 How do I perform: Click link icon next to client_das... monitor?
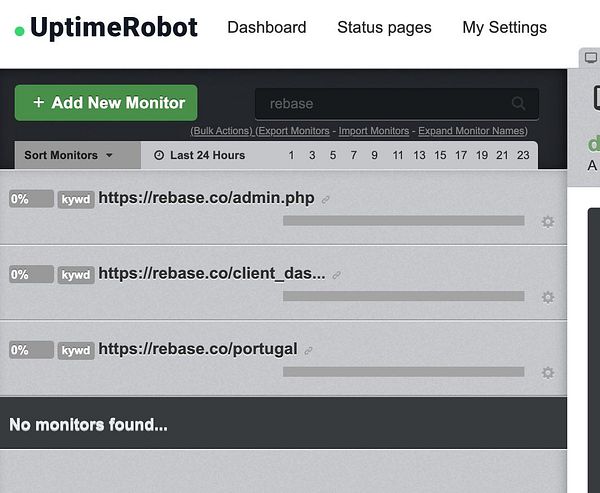[336, 275]
